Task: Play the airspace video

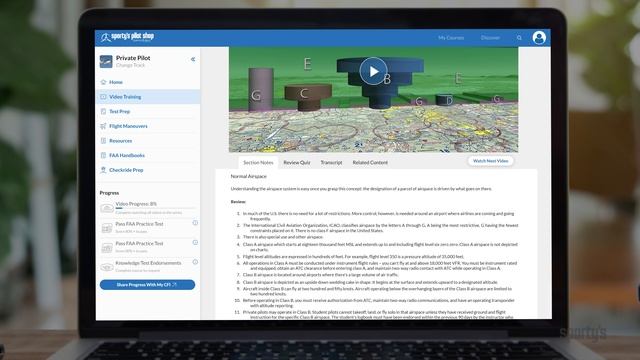Action: 373,71
